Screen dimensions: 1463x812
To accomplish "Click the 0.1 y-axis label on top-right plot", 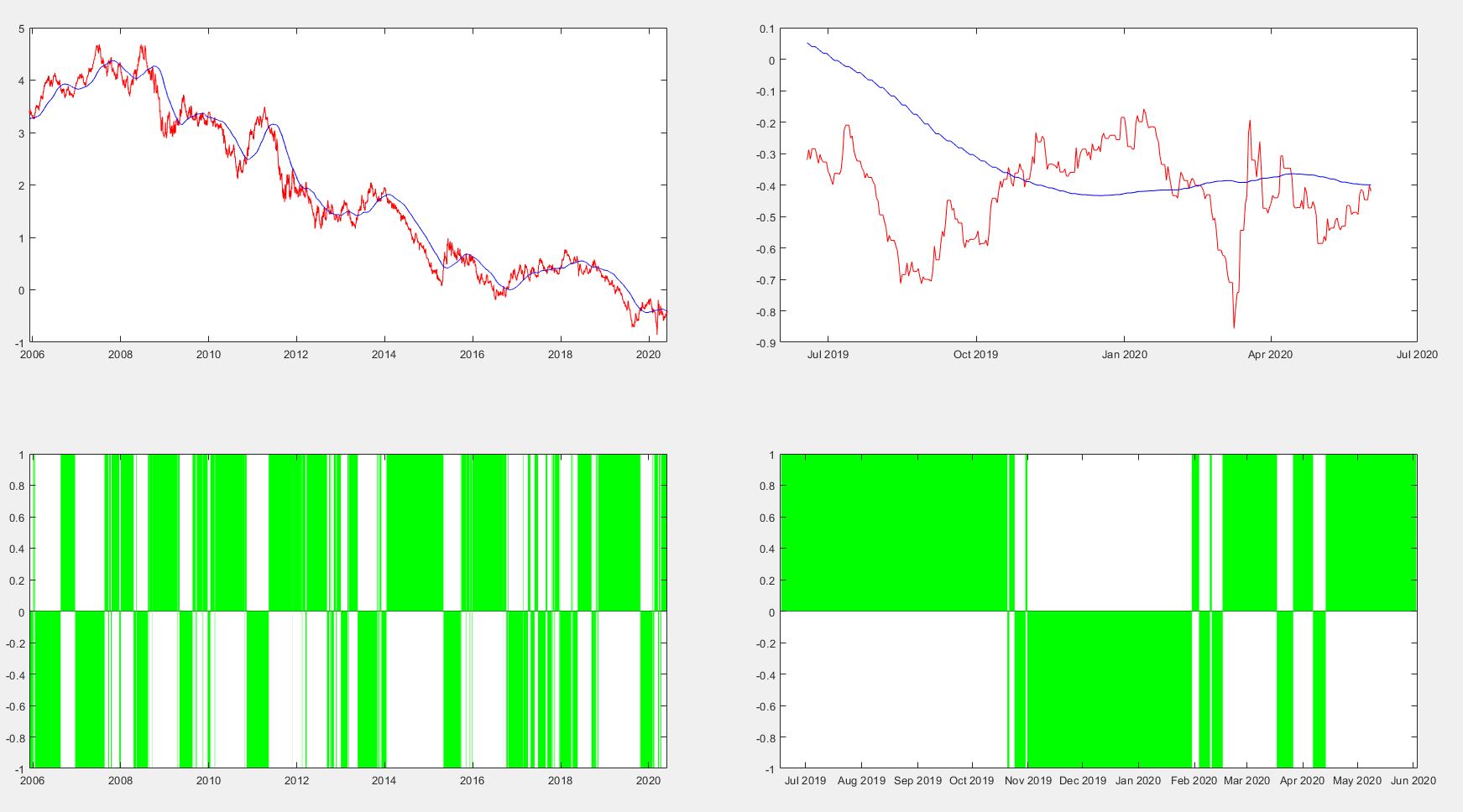I will (767, 29).
